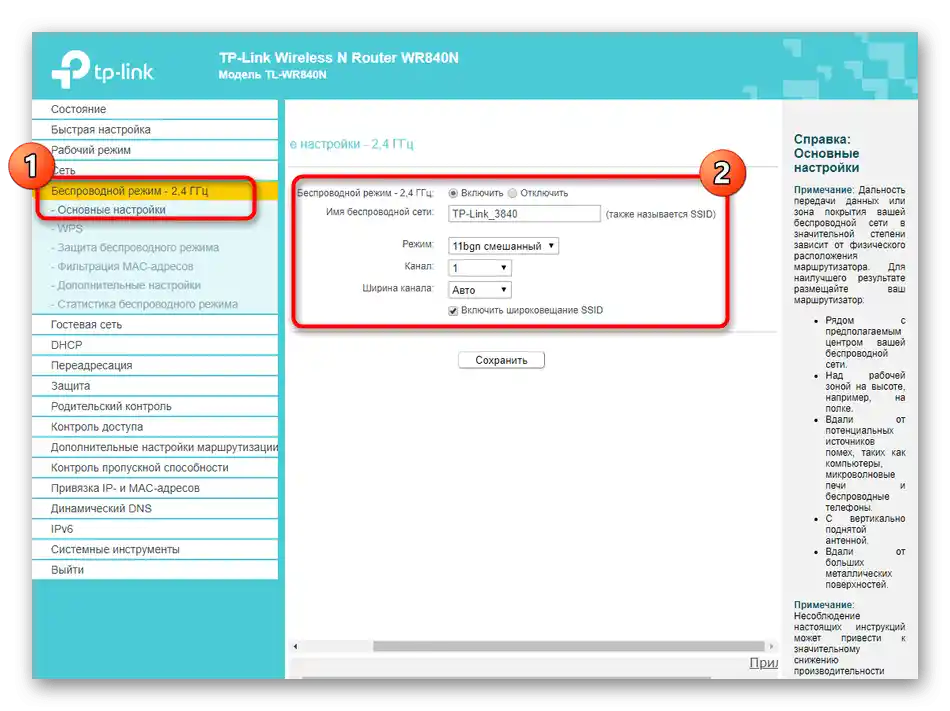Click the scrollbar right arrow
The height and width of the screenshot is (711, 950).
coord(771,646)
